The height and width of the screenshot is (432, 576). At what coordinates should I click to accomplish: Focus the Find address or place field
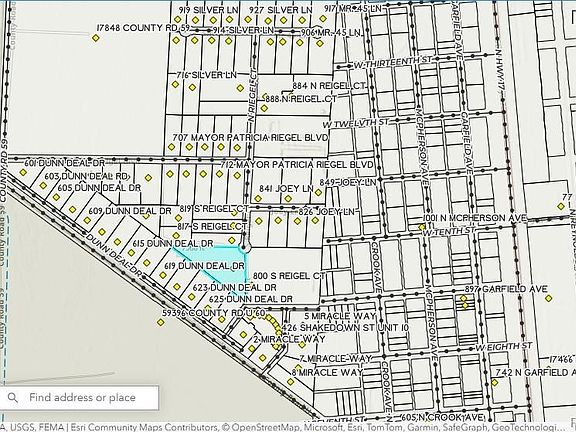click(79, 397)
